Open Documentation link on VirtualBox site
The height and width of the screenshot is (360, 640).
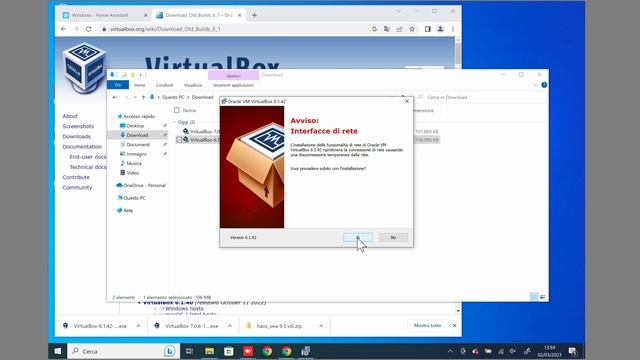82,147
